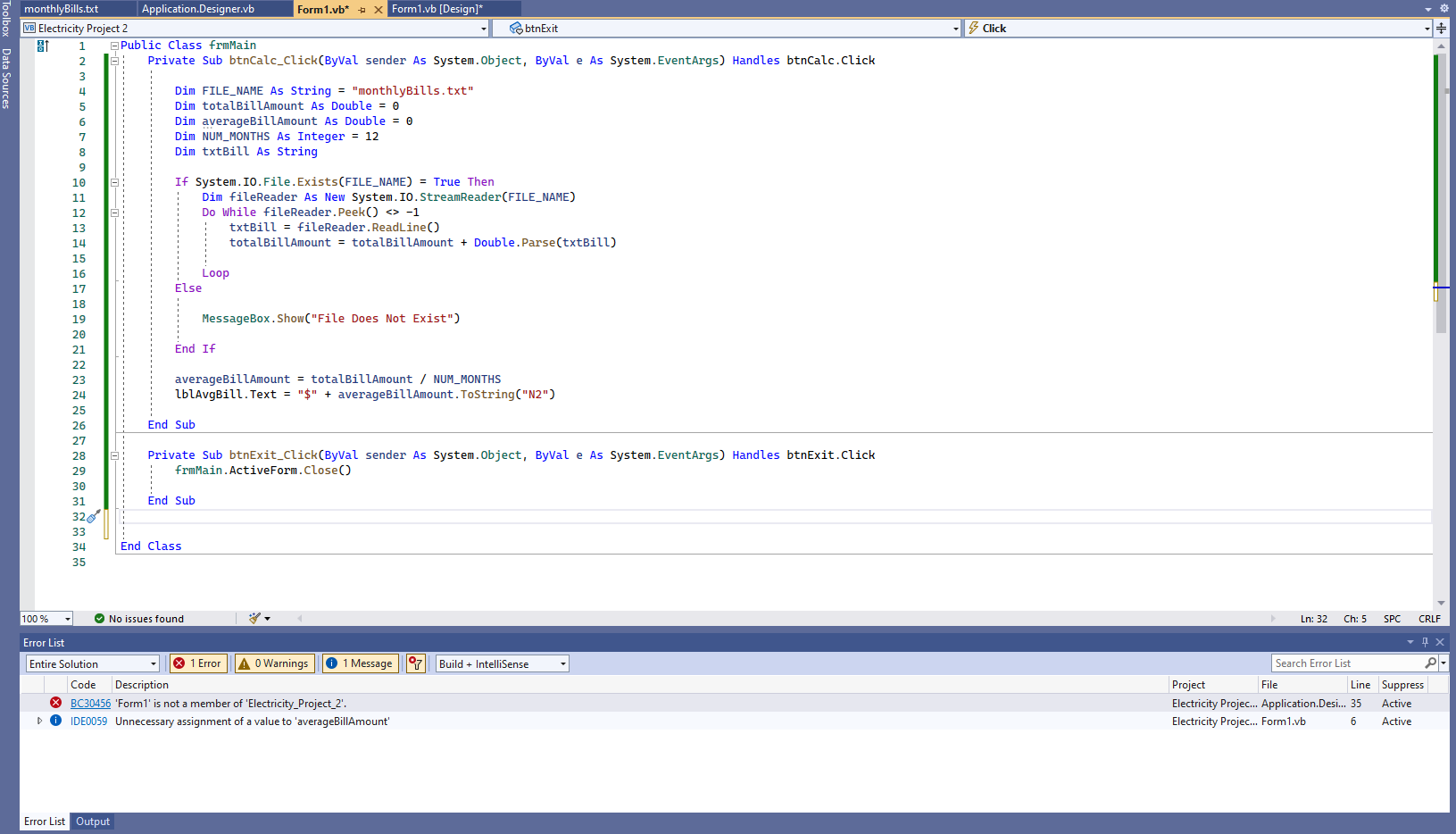This screenshot has height=834, width=1456.
Task: Switch to the Form1.vb [Design] tab
Action: tap(437, 9)
